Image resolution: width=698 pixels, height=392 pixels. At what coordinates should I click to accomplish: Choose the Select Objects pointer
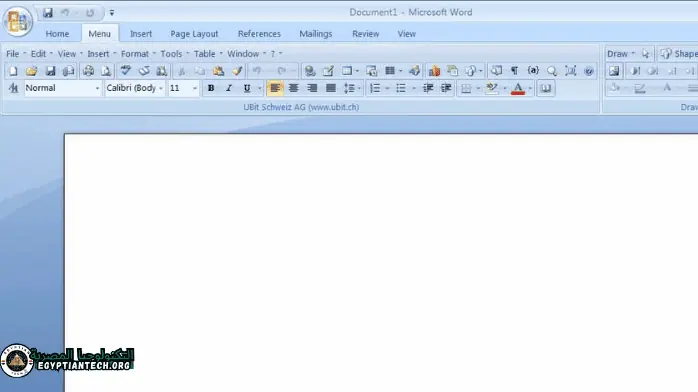[x=645, y=54]
